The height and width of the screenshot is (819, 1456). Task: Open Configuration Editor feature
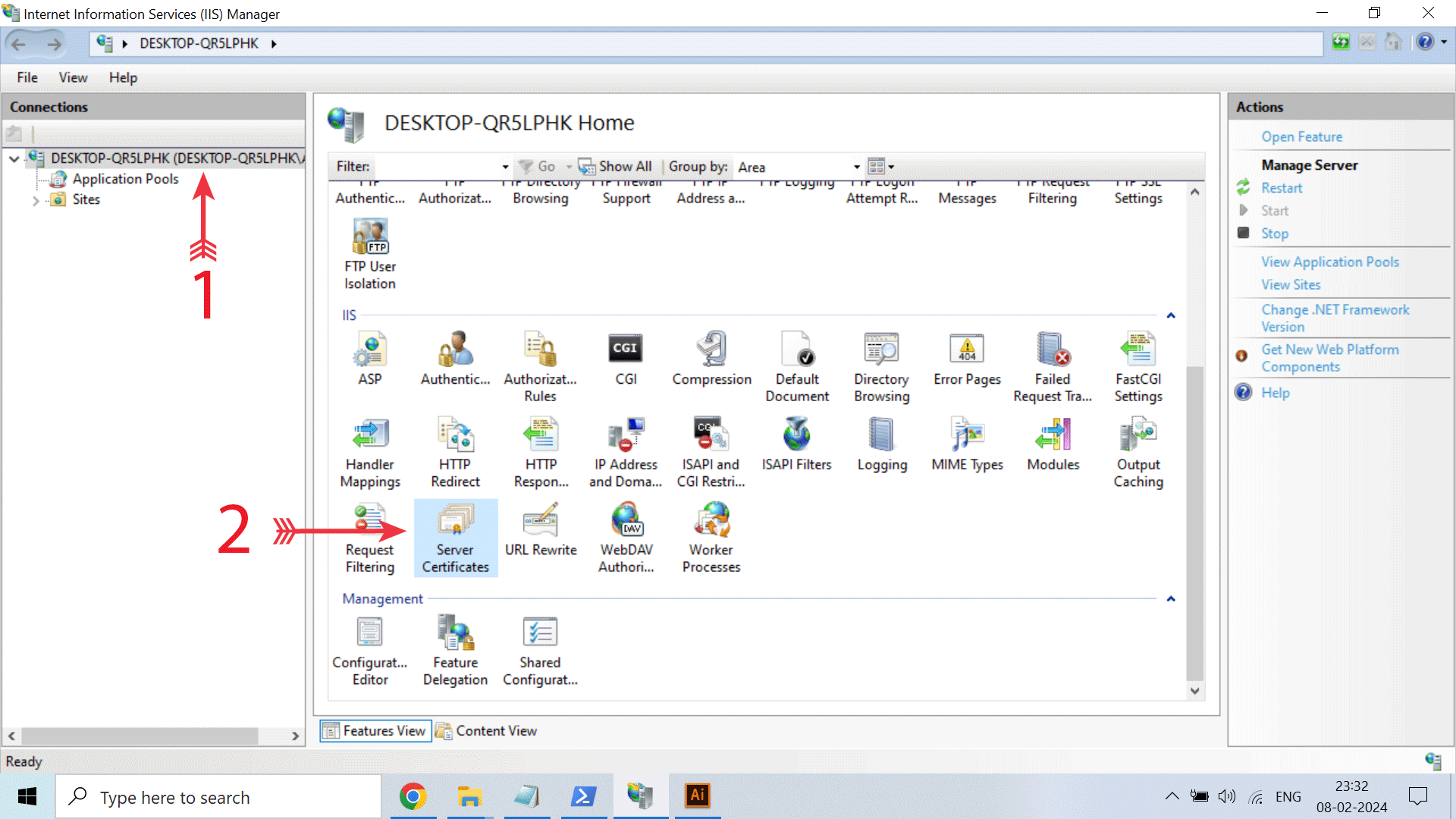click(x=370, y=651)
